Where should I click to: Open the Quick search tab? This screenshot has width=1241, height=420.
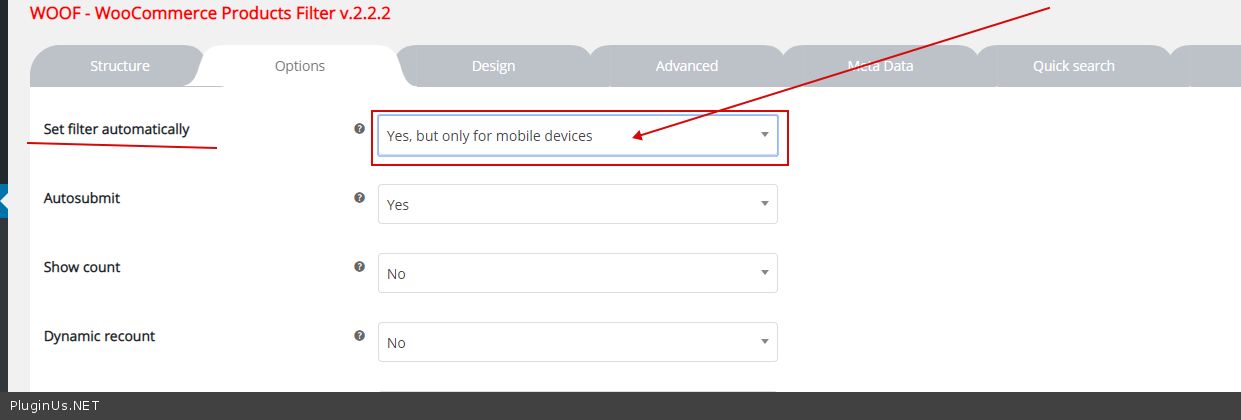pos(1073,66)
